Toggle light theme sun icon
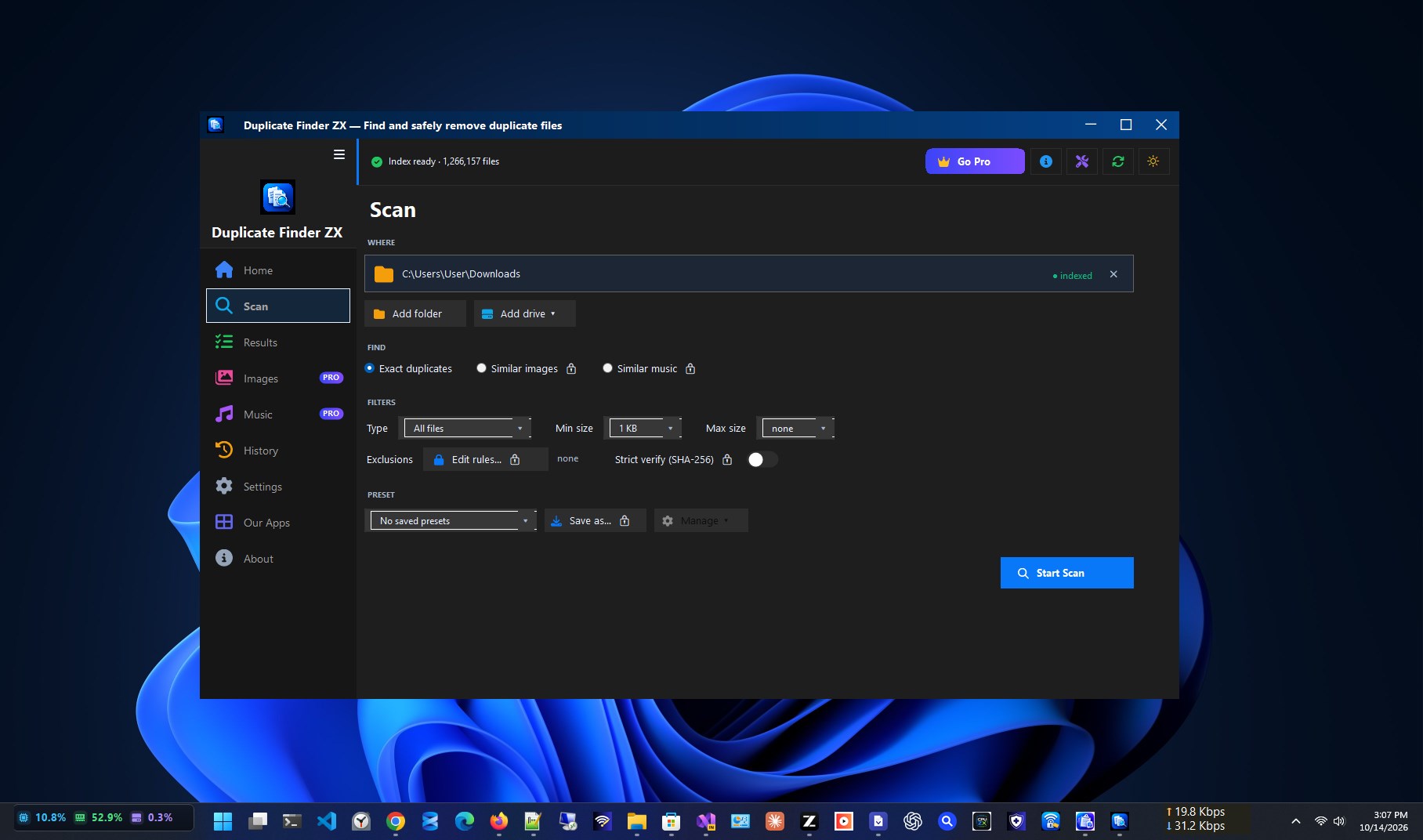The width and height of the screenshot is (1423, 840). coord(1153,161)
